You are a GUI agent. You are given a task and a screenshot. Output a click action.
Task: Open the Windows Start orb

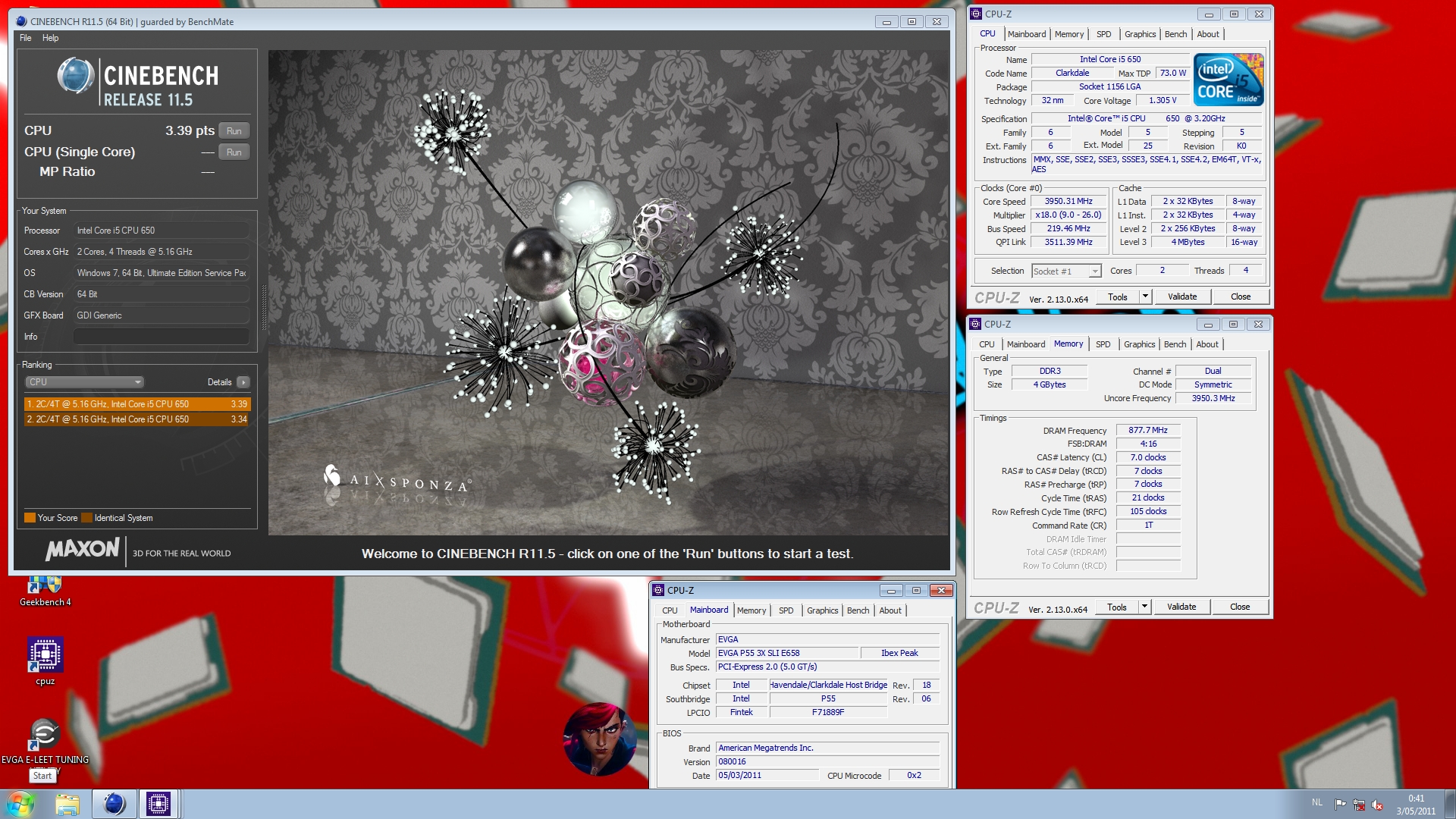tap(20, 804)
